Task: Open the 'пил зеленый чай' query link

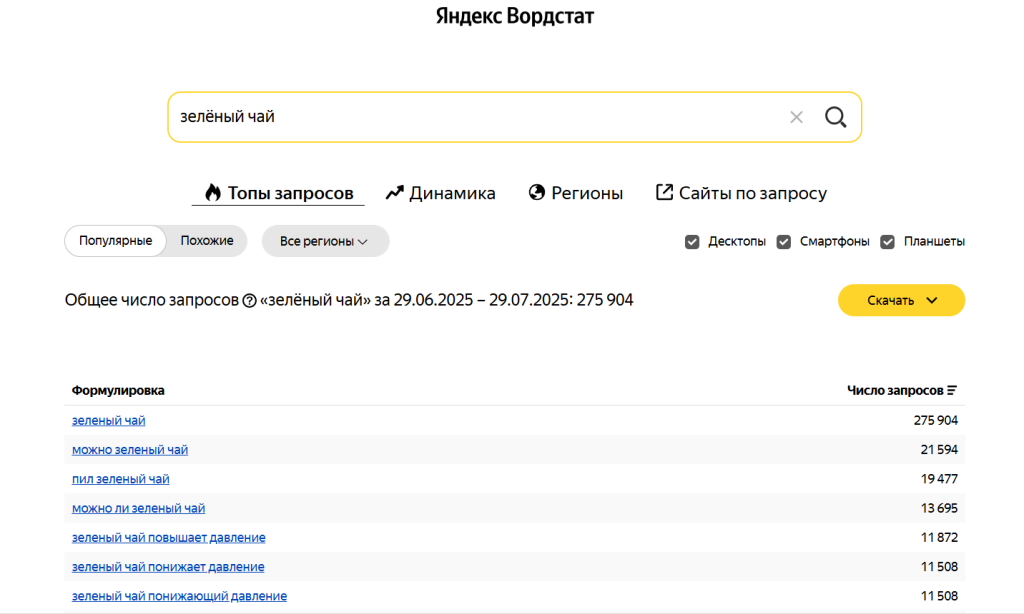Action: coord(121,479)
